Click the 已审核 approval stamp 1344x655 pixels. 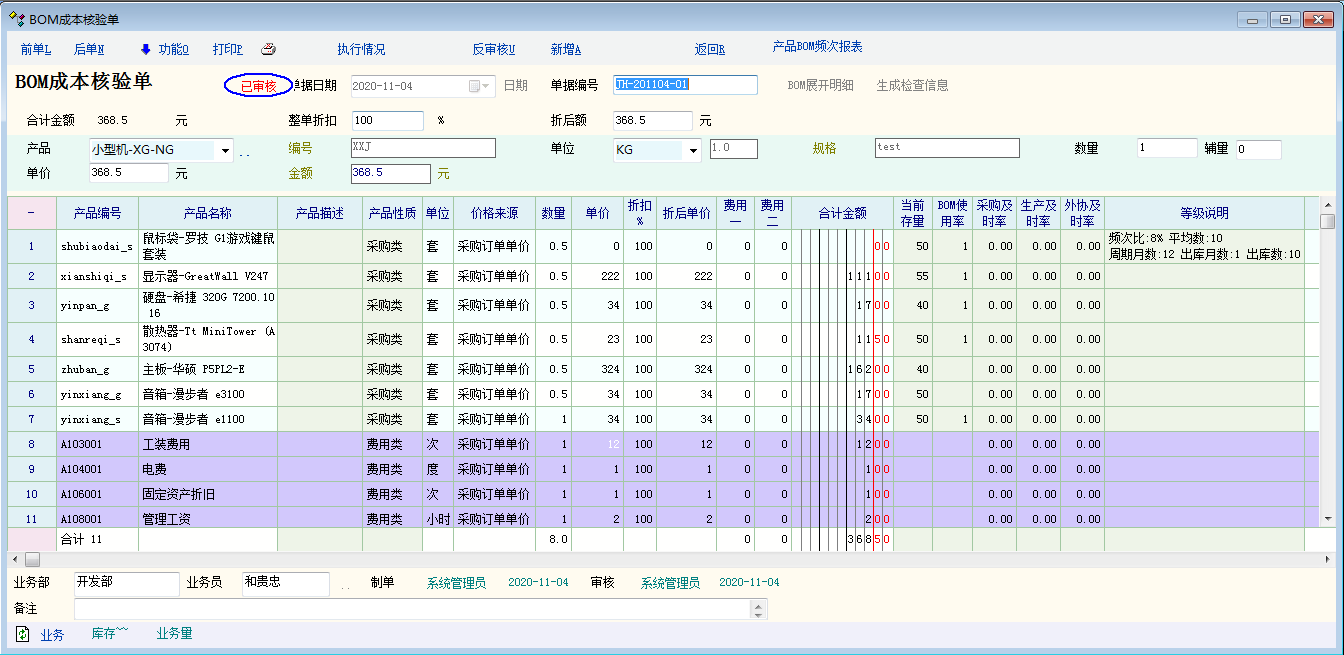(258, 86)
